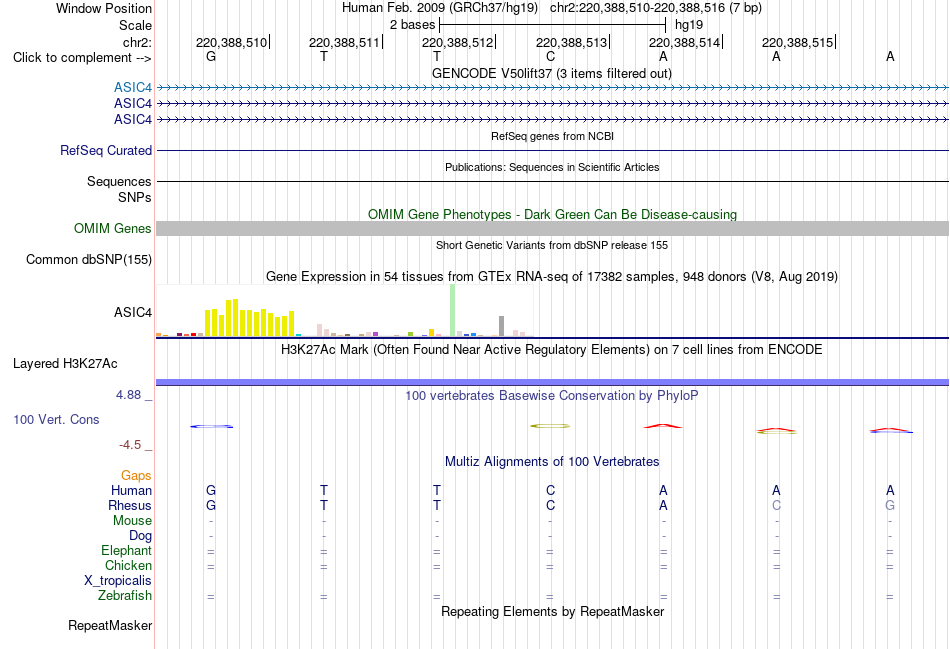Click the chr2:220,388,510-220,388,516 position text

656,8
